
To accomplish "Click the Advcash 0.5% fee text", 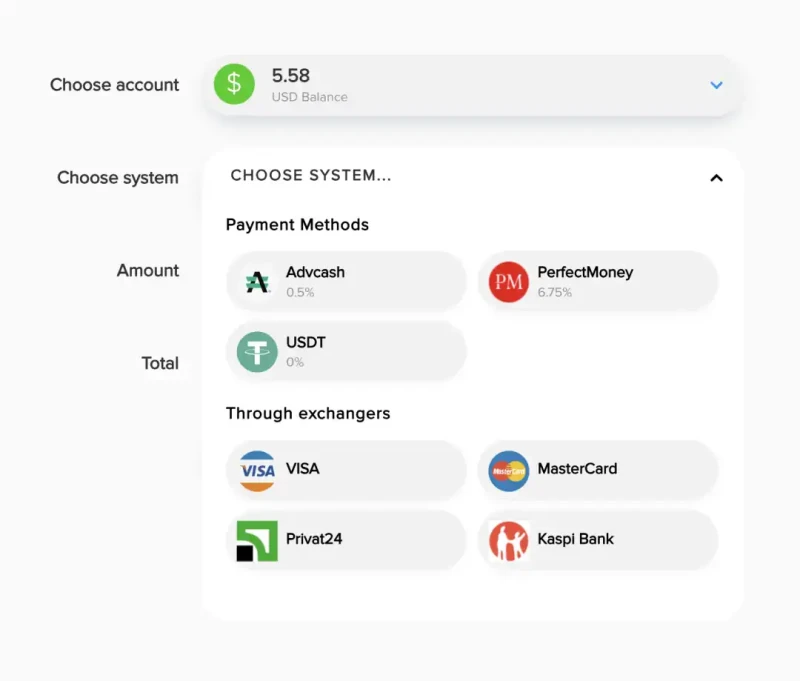I will click(x=300, y=292).
